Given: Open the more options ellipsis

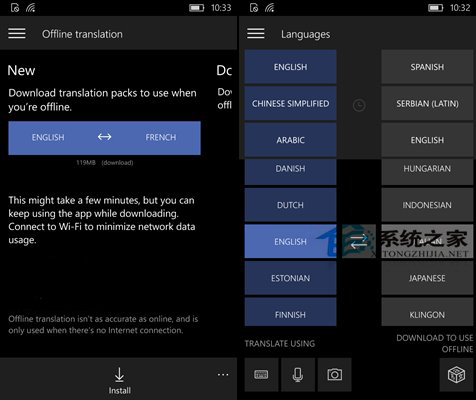Looking at the screenshot, I should coord(223,375).
